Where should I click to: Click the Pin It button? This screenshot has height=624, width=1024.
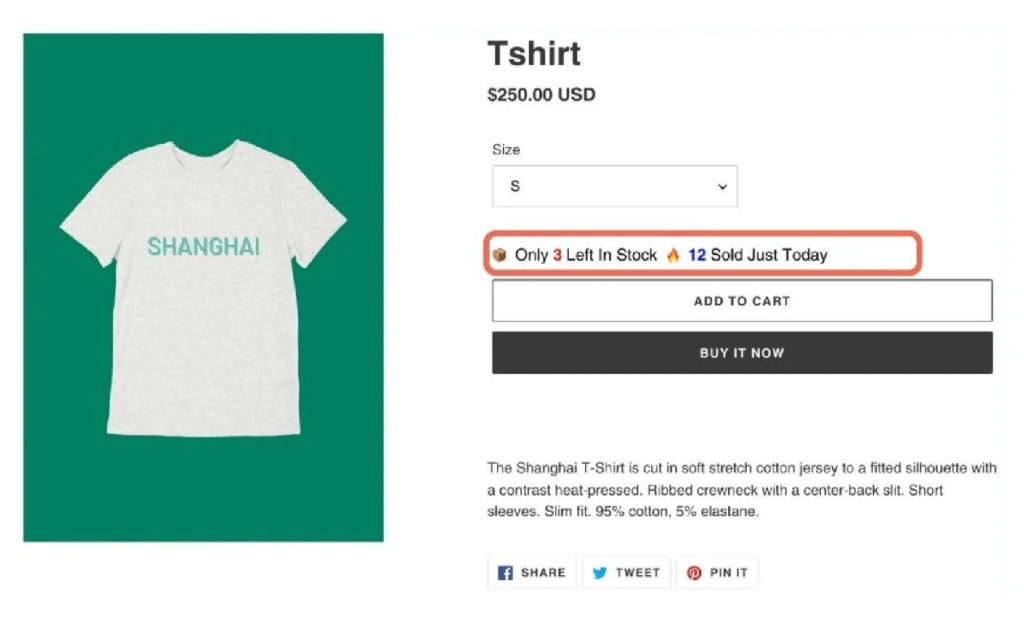717,573
